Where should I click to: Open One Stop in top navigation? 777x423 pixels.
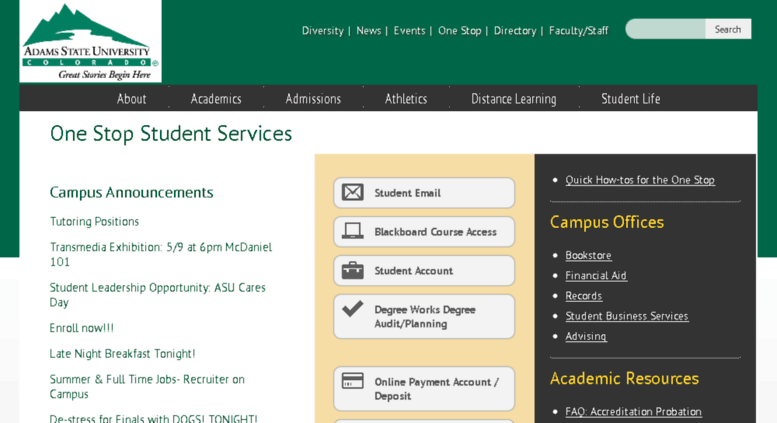pos(459,31)
